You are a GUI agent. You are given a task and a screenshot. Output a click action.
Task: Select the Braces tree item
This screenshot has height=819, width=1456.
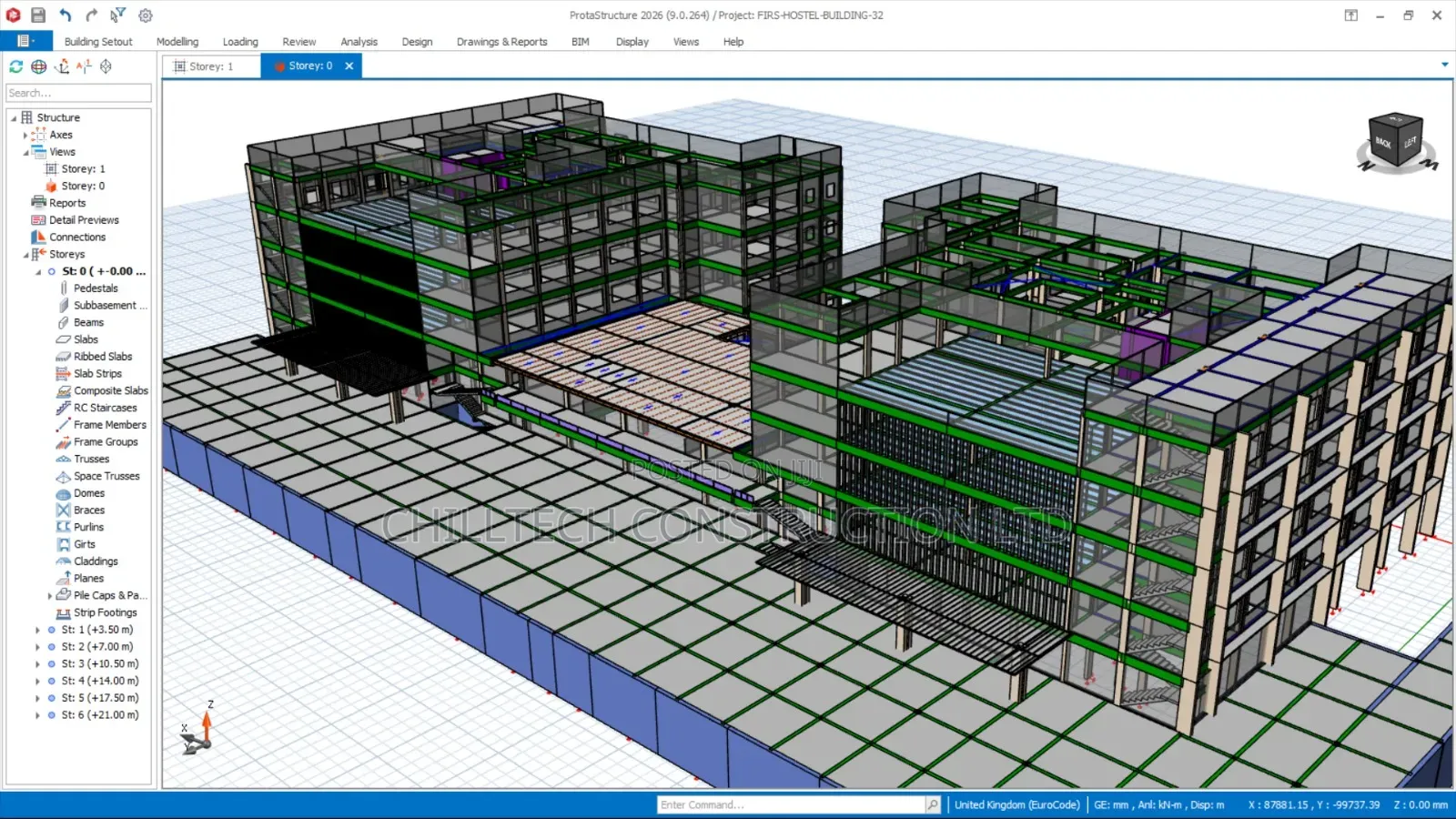[89, 511]
